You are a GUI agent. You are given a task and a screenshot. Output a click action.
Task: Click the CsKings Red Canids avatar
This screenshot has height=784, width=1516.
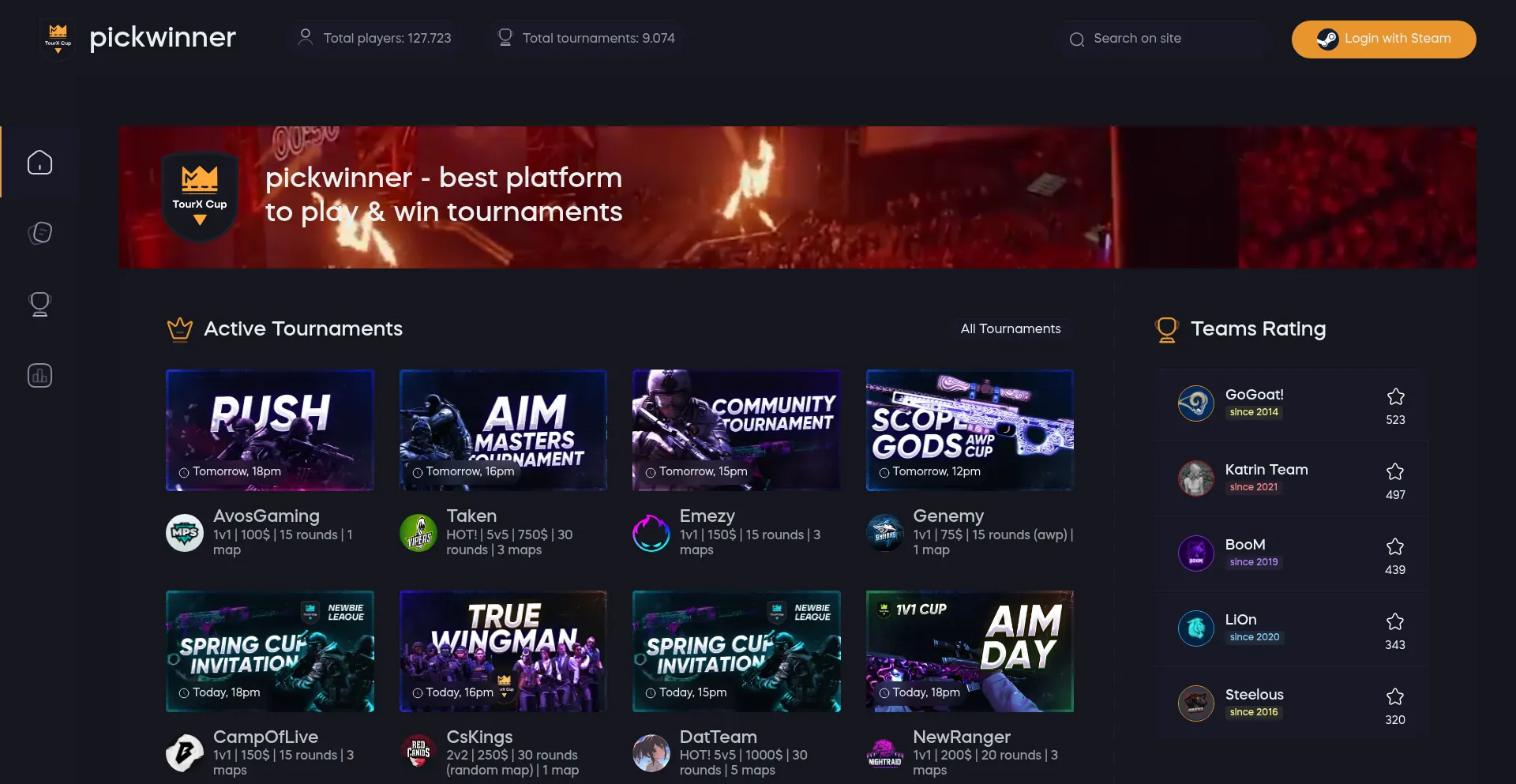tap(418, 753)
